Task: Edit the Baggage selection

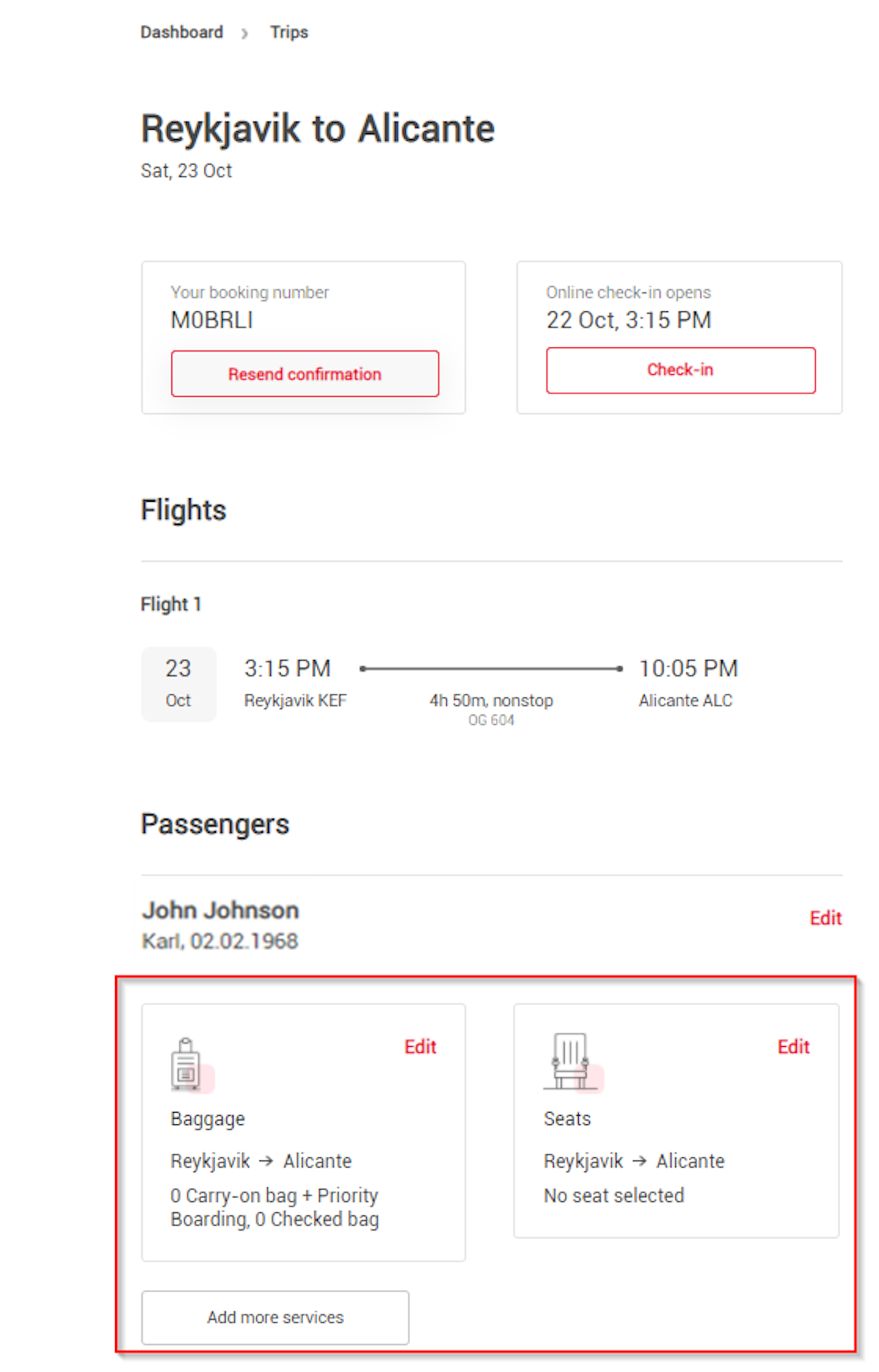Action: click(420, 1047)
